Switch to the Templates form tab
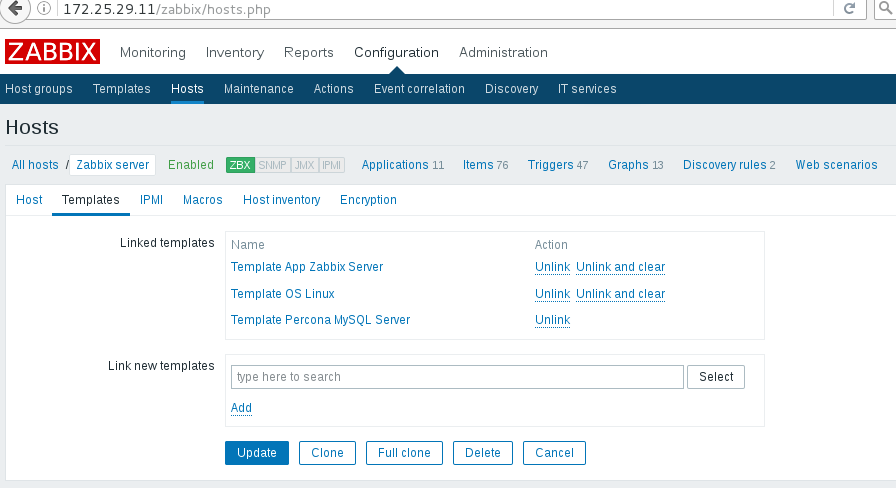 (x=91, y=200)
